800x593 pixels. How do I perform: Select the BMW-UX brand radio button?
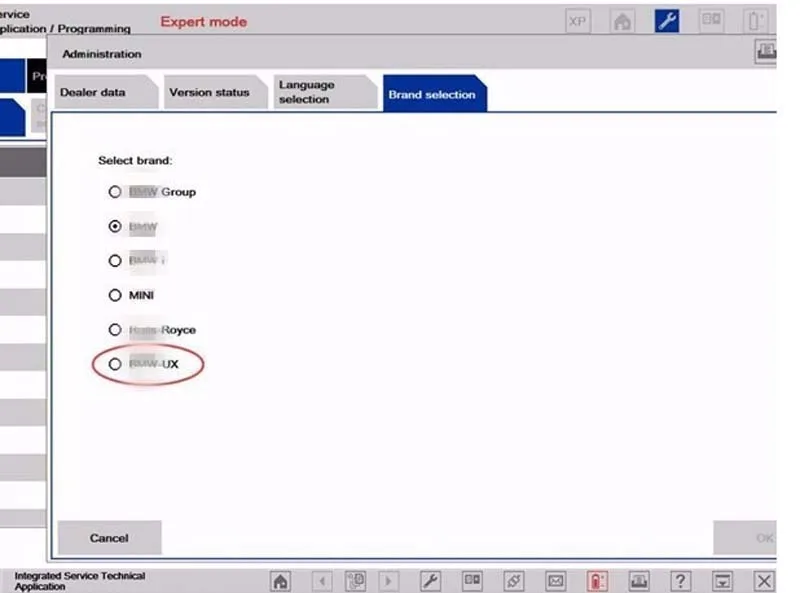tap(115, 364)
